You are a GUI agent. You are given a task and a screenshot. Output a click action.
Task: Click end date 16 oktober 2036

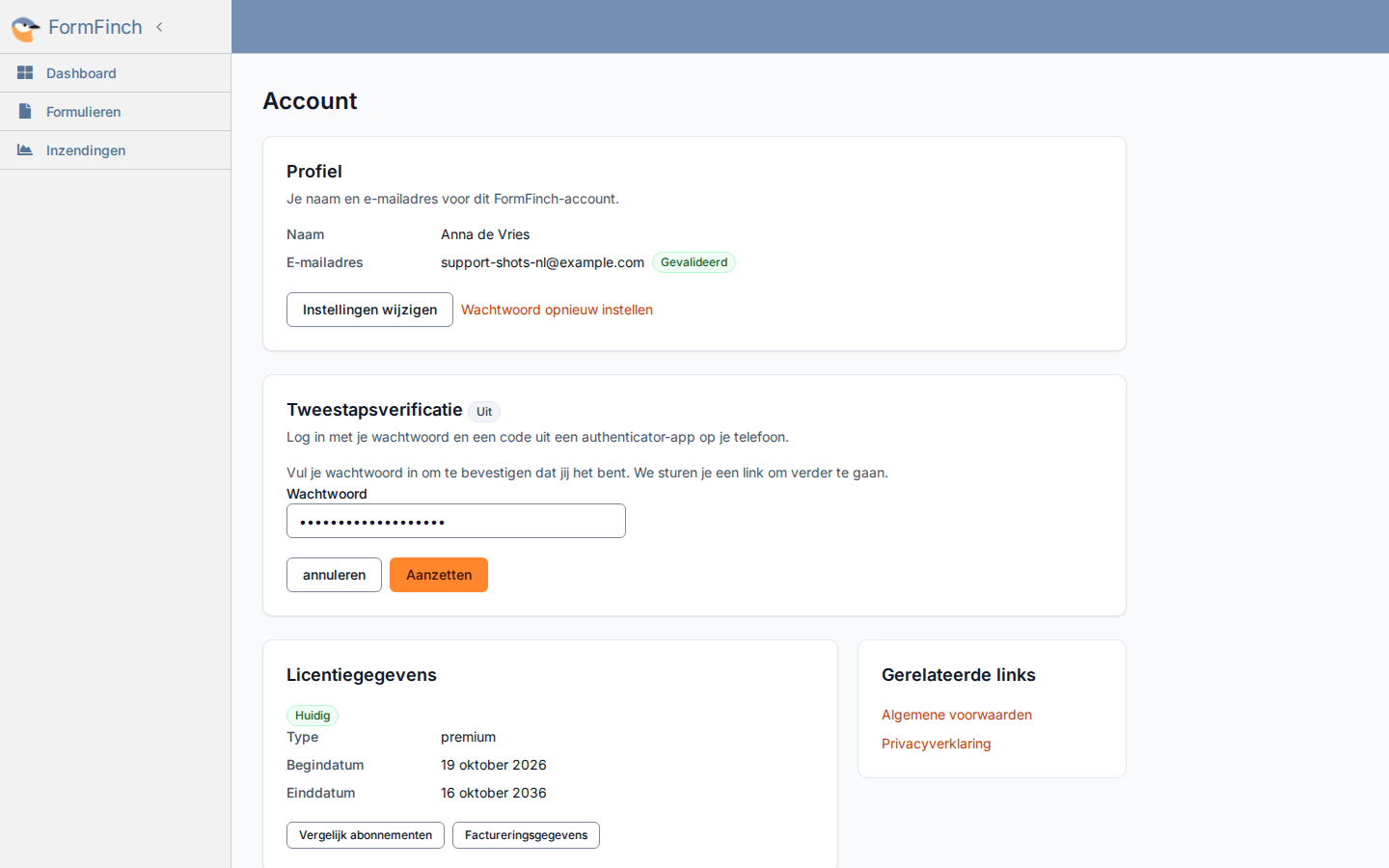pyautogui.click(x=493, y=793)
